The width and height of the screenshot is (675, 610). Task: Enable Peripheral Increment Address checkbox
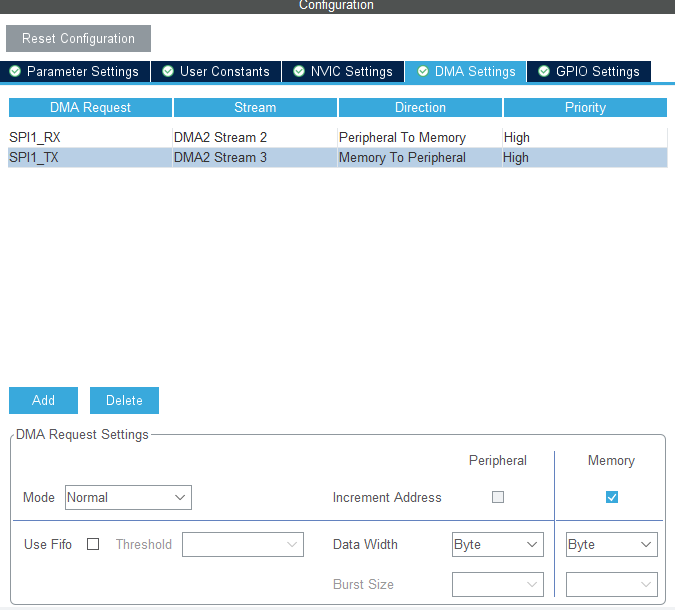point(498,497)
